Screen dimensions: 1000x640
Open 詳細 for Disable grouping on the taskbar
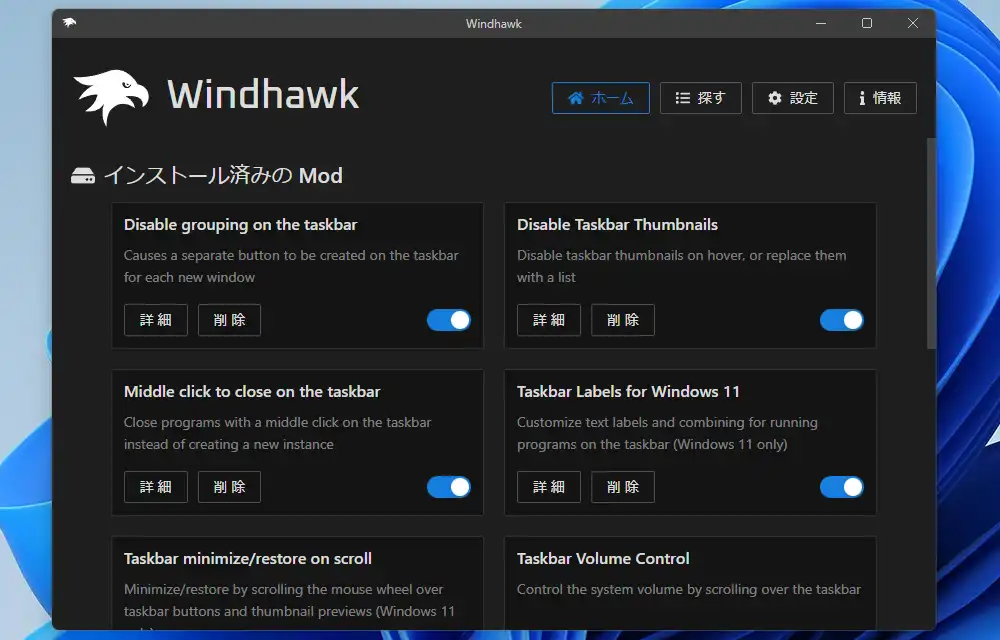tap(156, 320)
